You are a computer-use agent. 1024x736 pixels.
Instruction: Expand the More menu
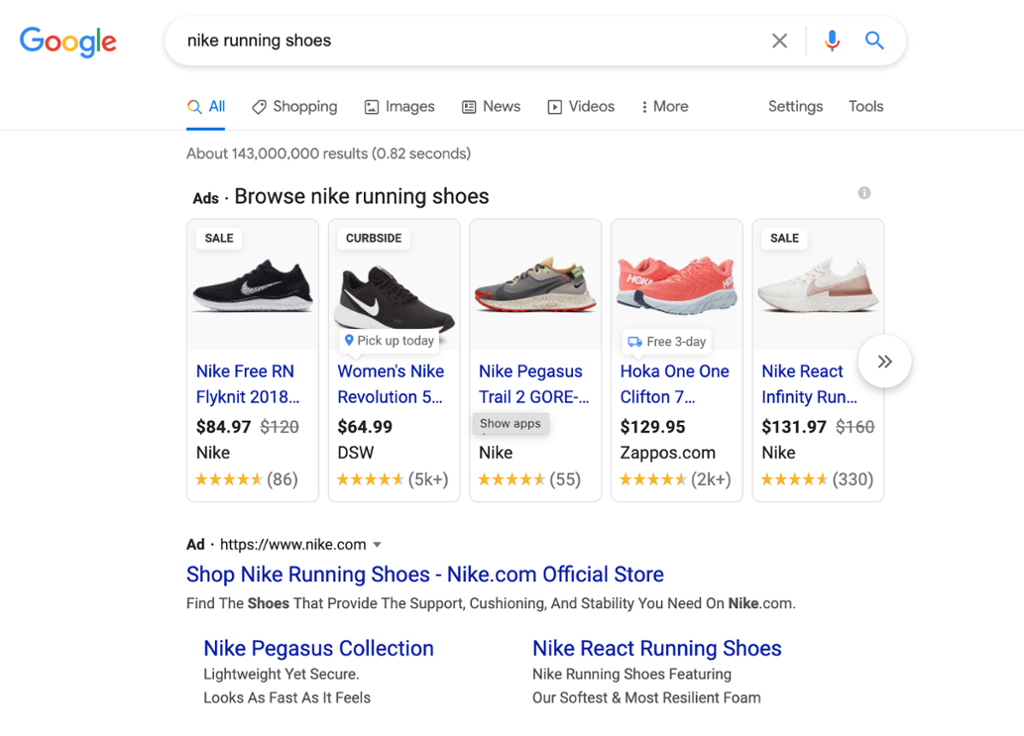664,106
